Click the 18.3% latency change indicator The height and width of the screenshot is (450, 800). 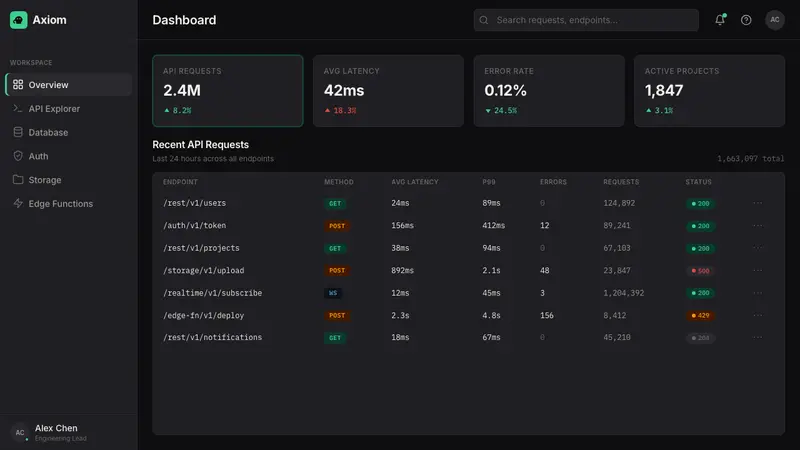[x=340, y=110]
